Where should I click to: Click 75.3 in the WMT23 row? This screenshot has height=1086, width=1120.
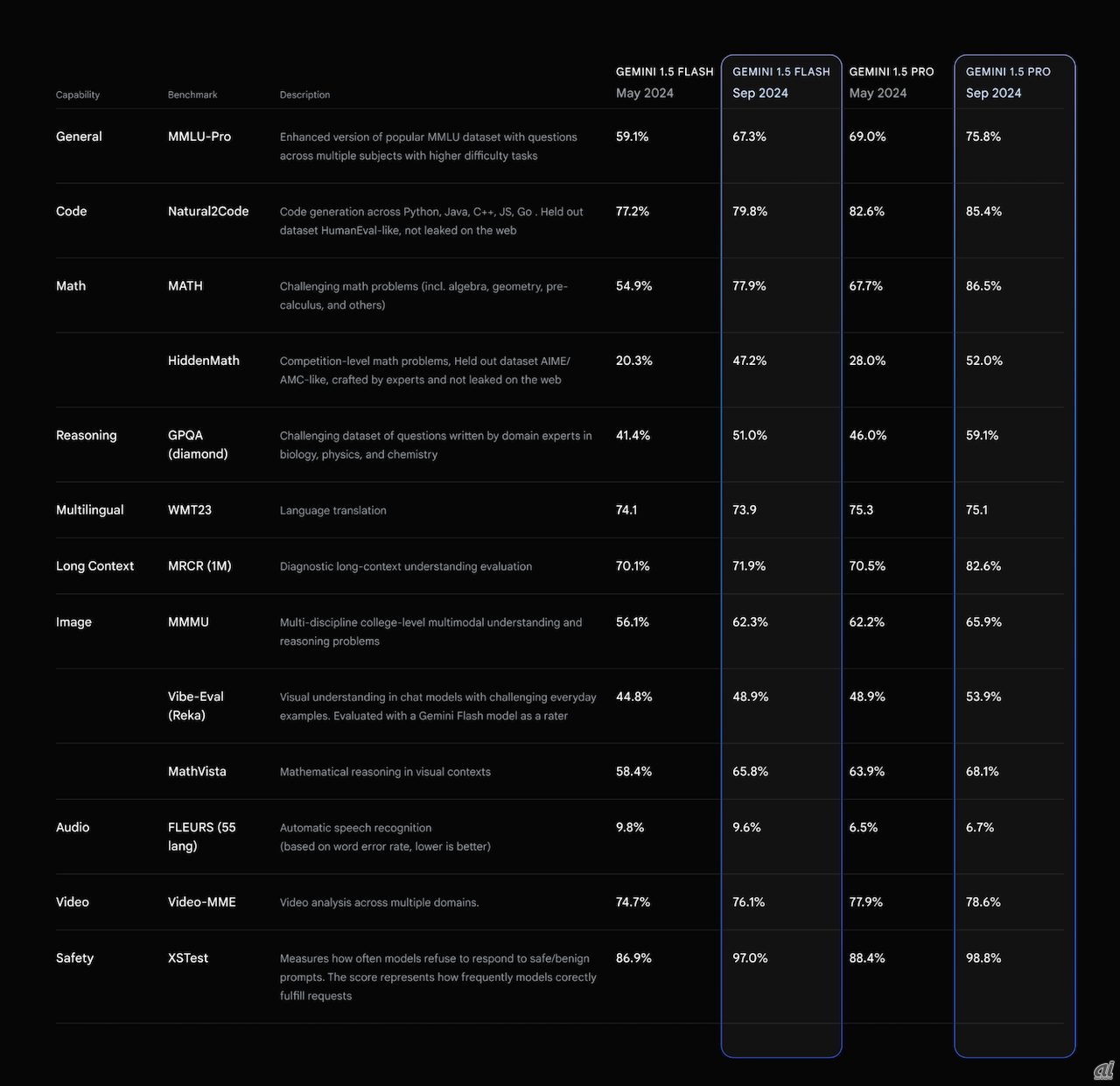coord(861,509)
